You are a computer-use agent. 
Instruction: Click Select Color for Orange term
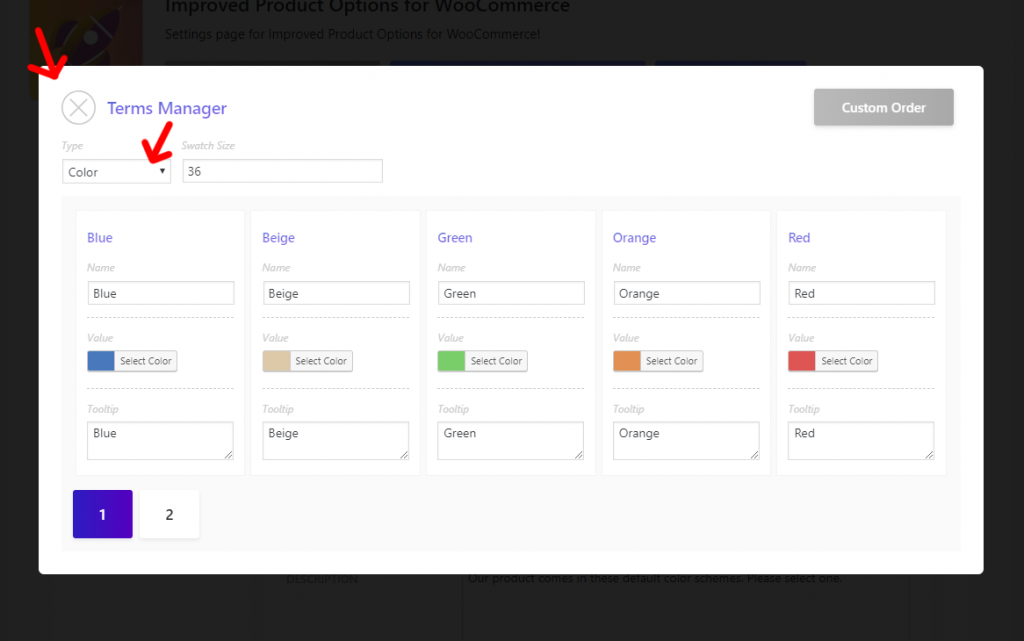point(671,361)
